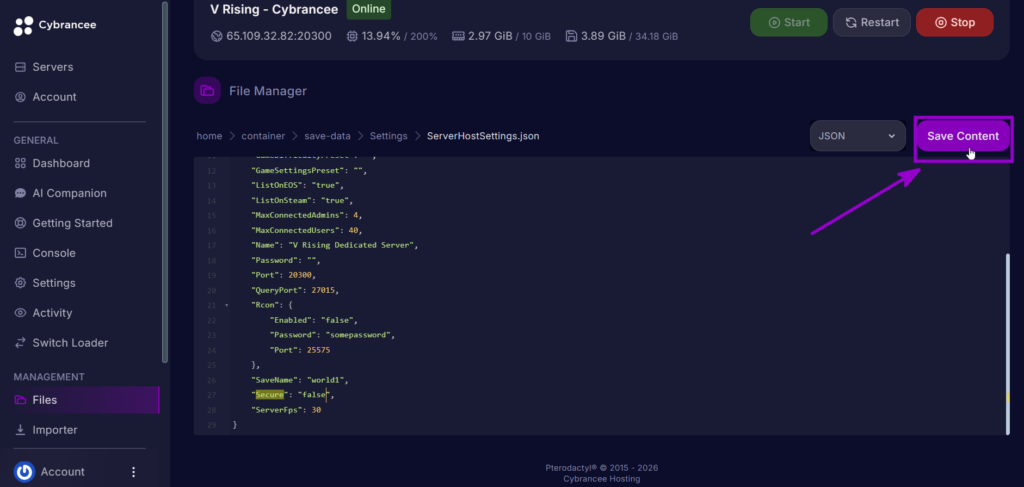Open the JSON language dropdown
Screen dimensions: 1024x487
click(x=857, y=136)
